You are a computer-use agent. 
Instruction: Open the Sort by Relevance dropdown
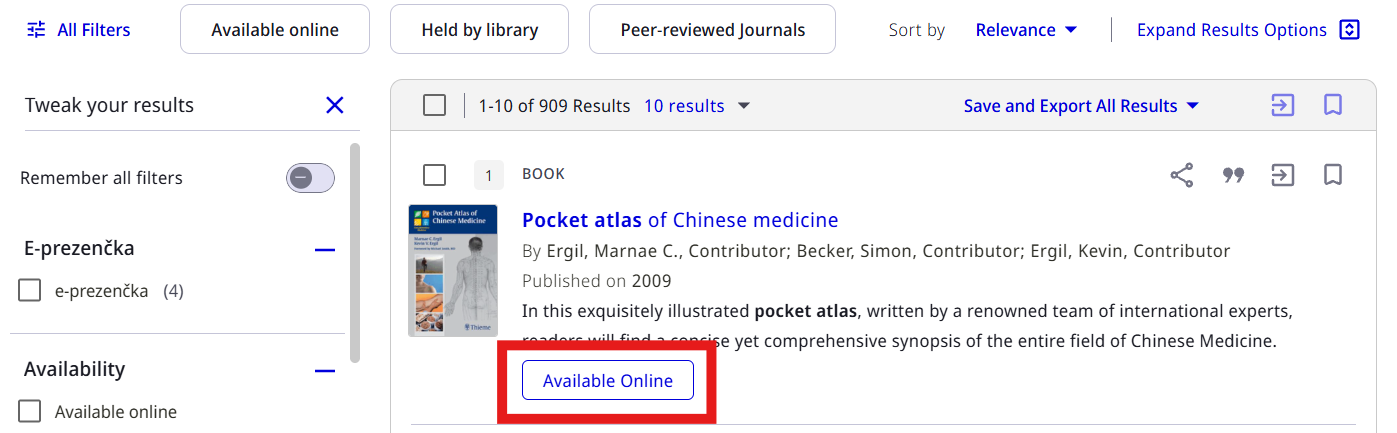[1026, 30]
